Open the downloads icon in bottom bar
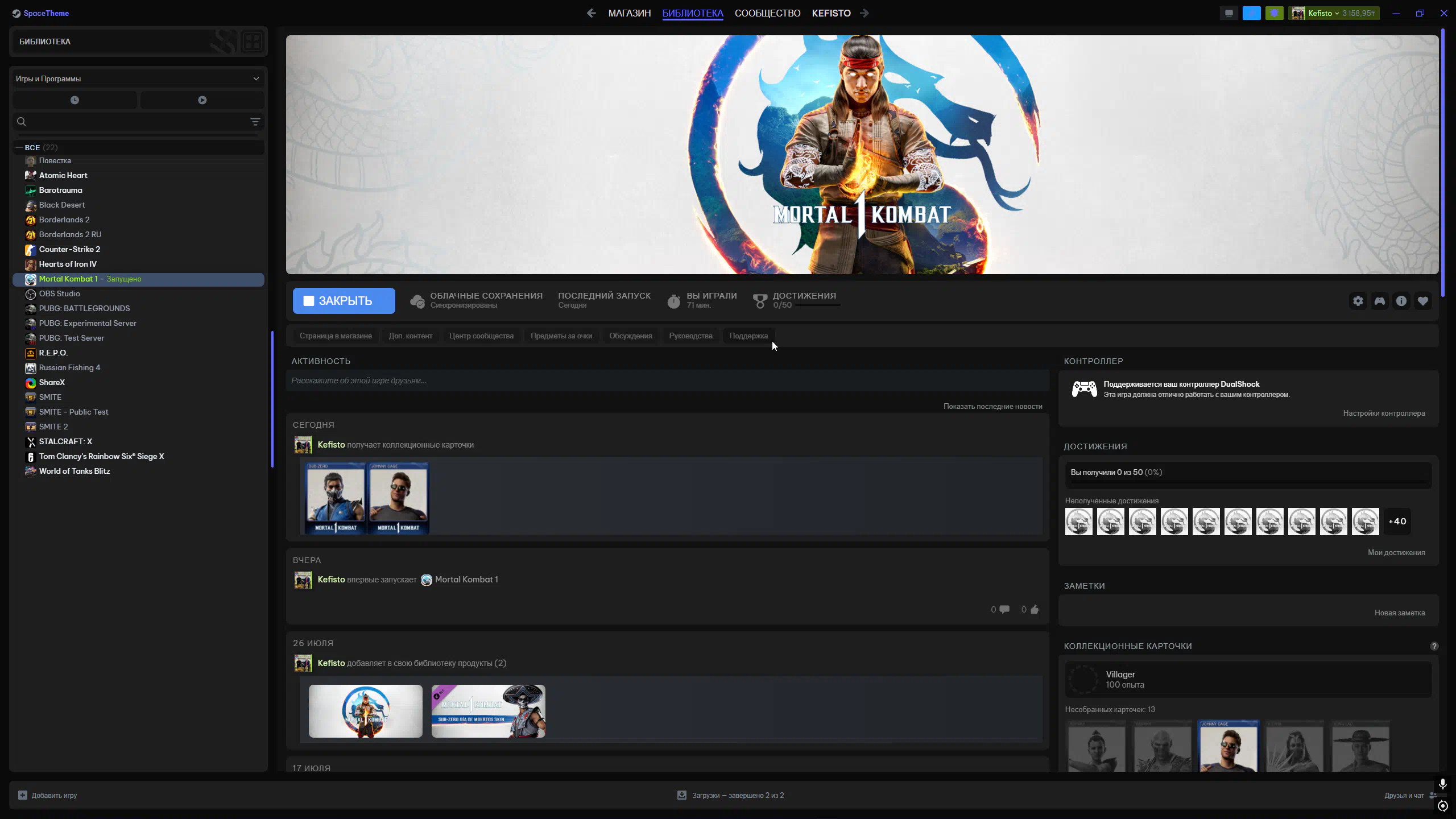Viewport: 1456px width, 819px height. (x=682, y=795)
